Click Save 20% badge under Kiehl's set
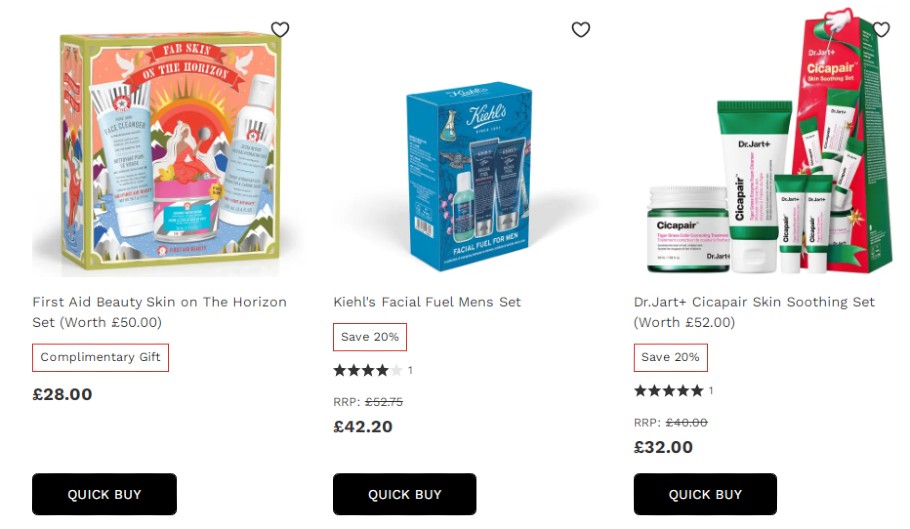 point(370,337)
